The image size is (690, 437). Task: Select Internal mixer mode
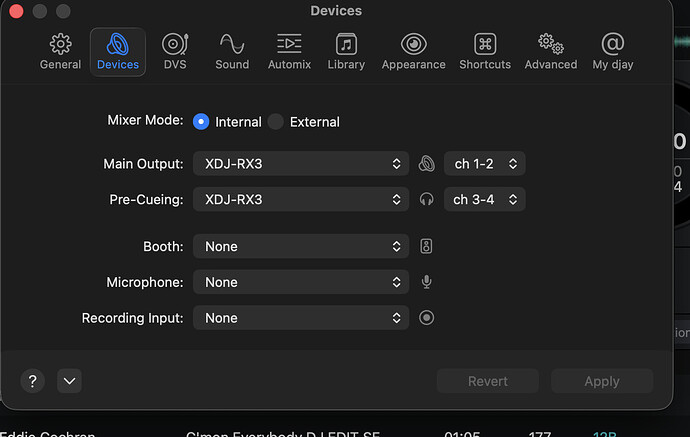click(x=201, y=122)
